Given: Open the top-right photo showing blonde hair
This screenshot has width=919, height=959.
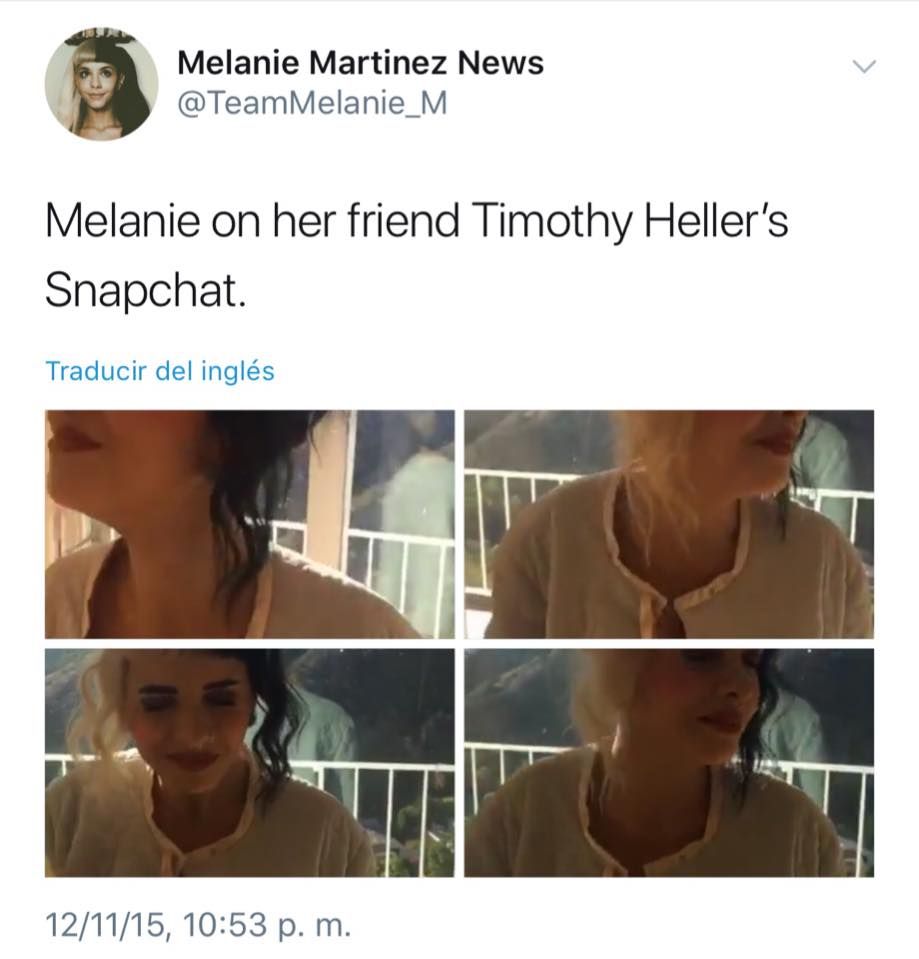Looking at the screenshot, I should pyautogui.click(x=669, y=524).
